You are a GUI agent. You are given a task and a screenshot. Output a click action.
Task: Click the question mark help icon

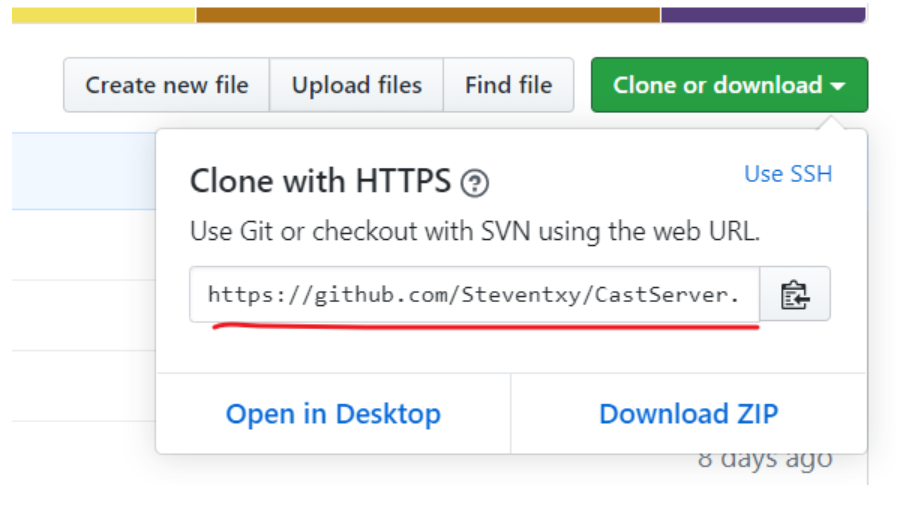474,183
